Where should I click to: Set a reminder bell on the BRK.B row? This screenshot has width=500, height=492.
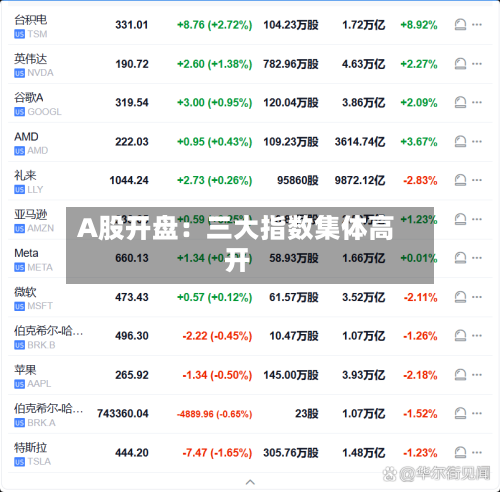(x=460, y=335)
